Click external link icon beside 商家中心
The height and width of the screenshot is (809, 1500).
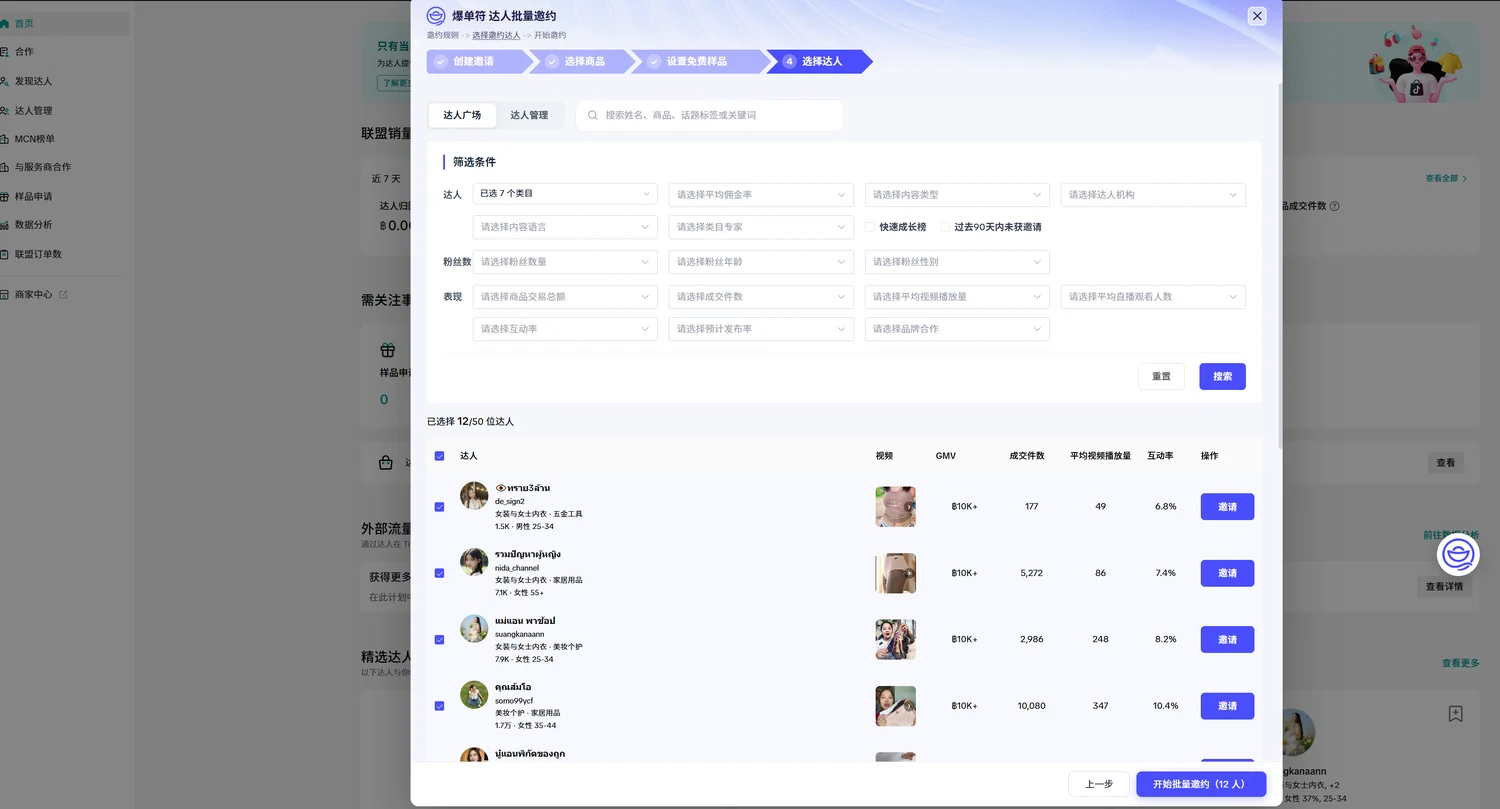point(63,295)
